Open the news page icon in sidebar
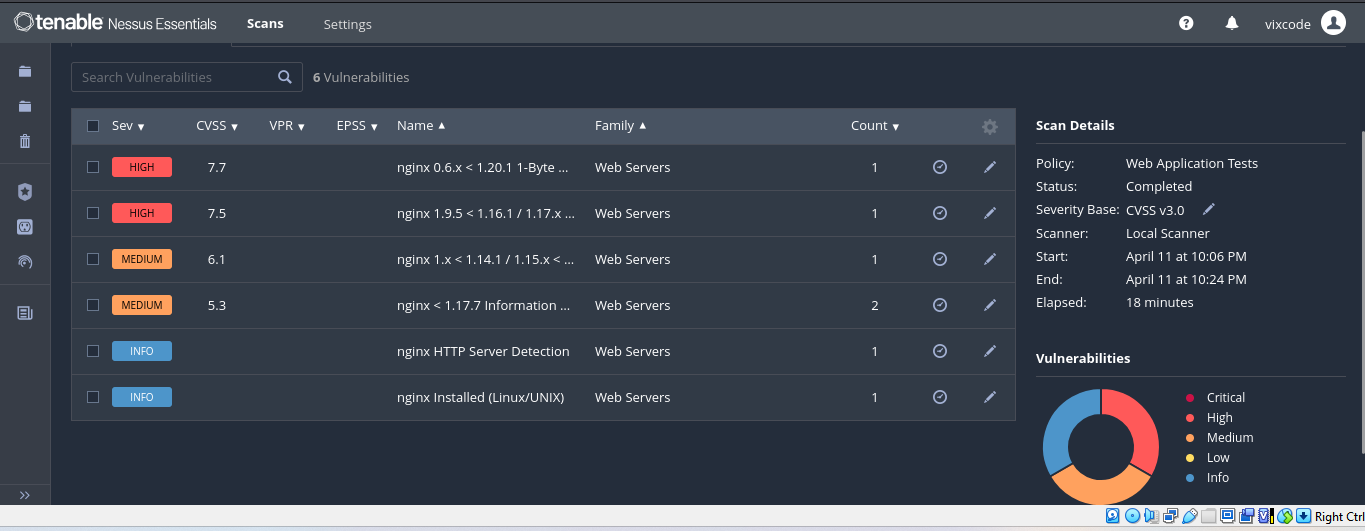1365x531 pixels. (25, 313)
